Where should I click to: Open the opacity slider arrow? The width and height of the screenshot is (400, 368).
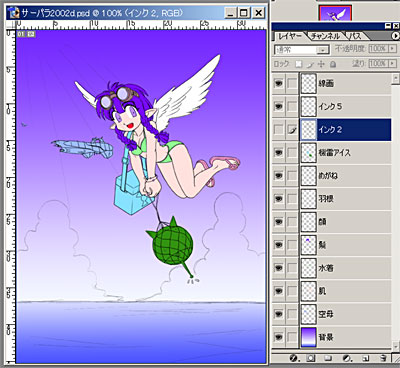tap(392, 49)
